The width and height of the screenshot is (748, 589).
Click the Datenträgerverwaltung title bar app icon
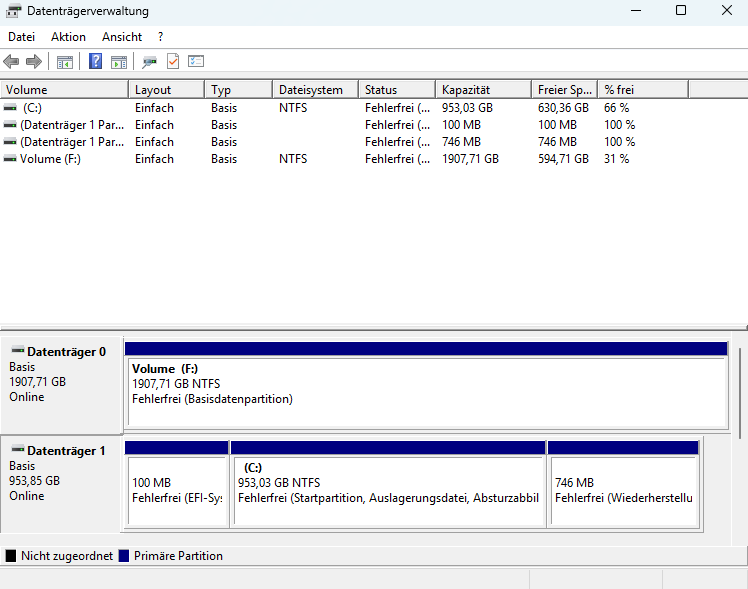pos(13,10)
